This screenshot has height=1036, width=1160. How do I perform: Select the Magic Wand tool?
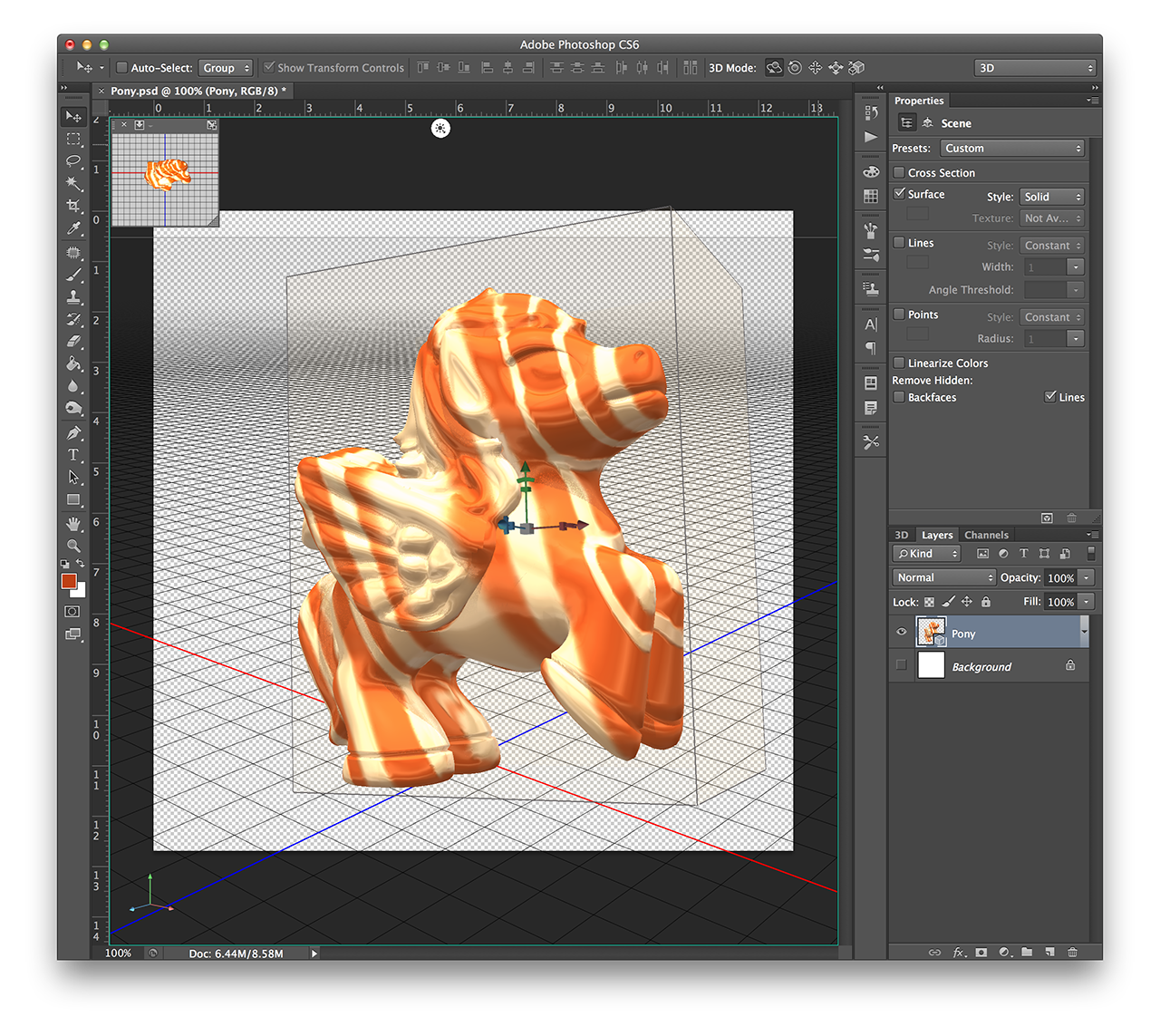click(73, 184)
